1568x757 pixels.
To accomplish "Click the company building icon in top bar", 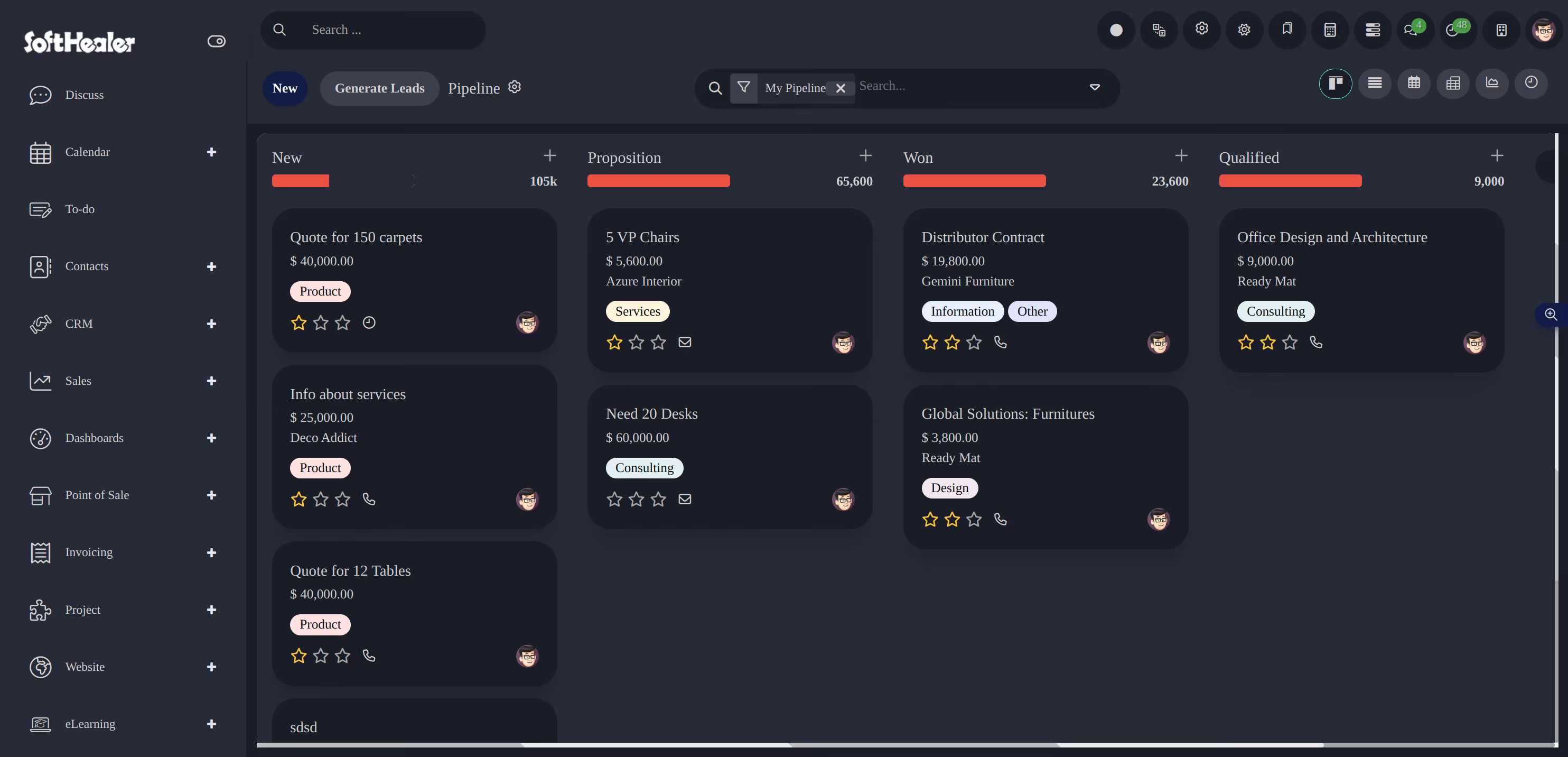I will [1501, 30].
